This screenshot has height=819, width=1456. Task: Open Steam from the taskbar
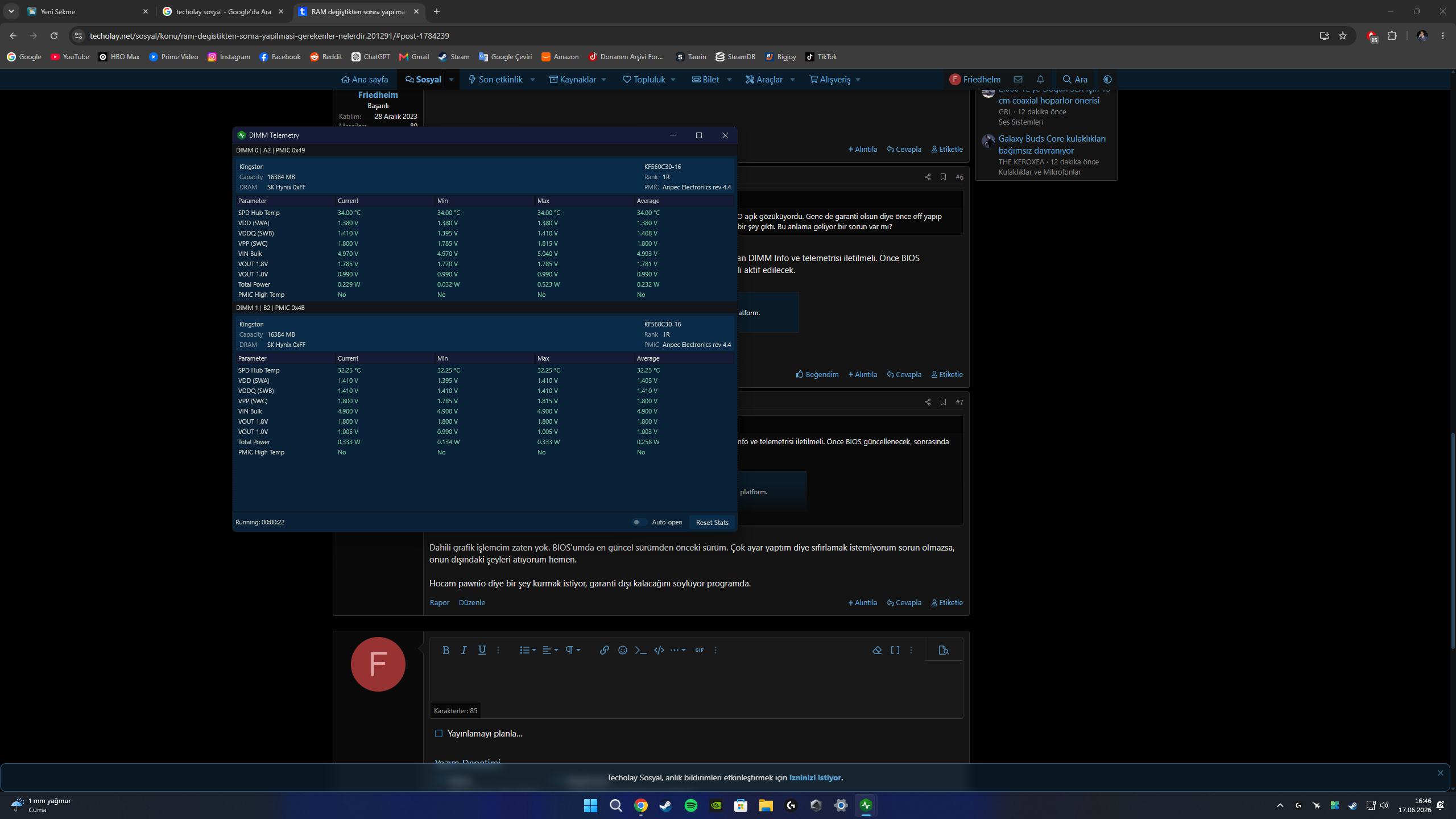coord(666,805)
